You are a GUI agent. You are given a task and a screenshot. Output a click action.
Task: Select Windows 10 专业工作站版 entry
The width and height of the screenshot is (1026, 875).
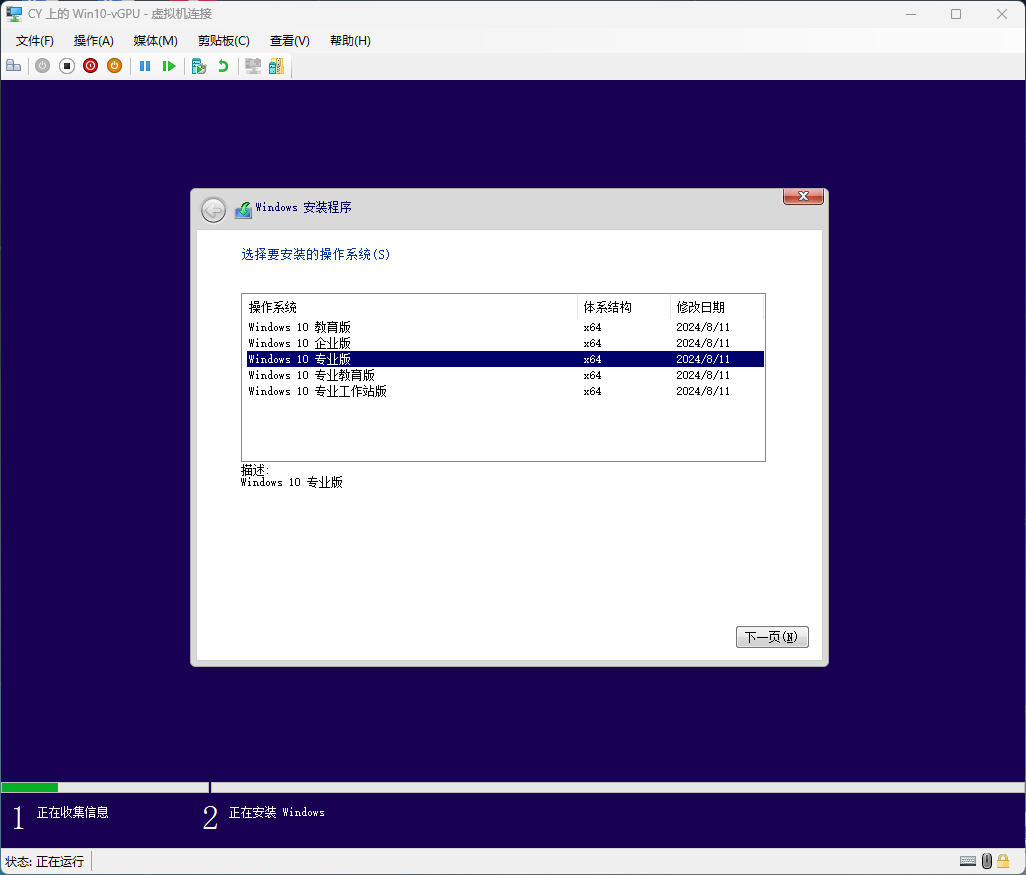(317, 391)
